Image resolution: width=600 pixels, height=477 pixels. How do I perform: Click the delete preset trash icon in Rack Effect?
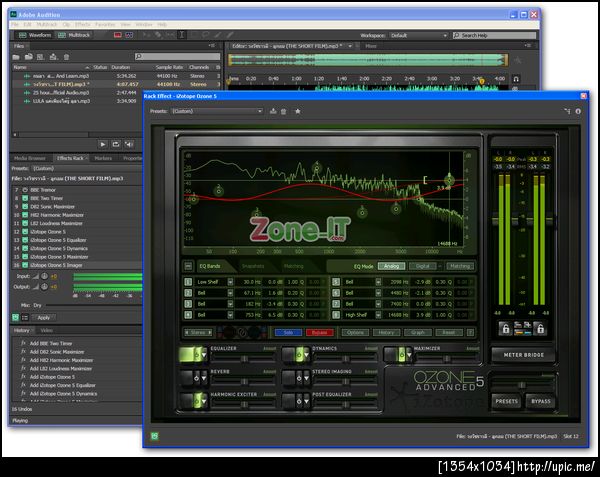(x=284, y=111)
